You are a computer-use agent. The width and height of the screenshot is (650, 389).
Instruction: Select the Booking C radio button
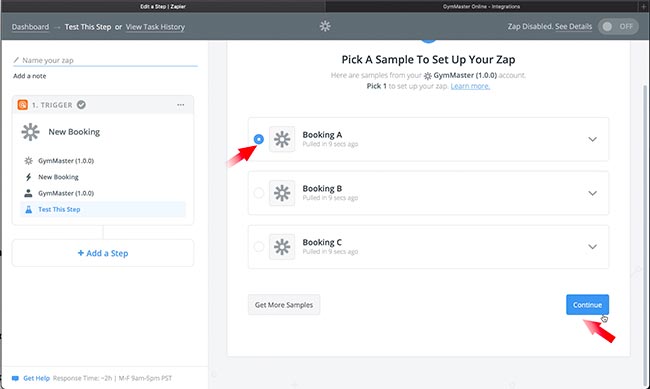[x=259, y=247]
